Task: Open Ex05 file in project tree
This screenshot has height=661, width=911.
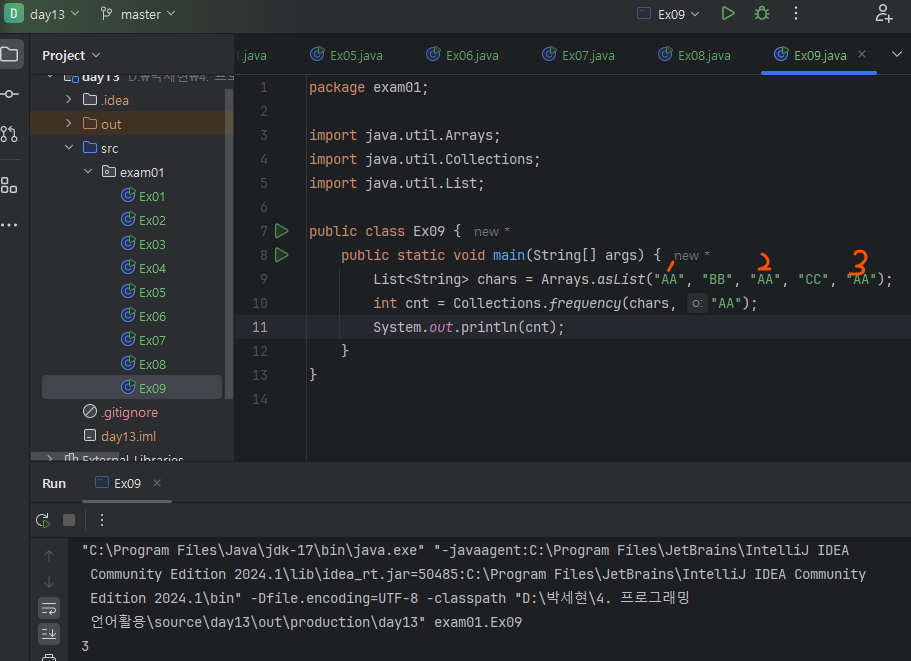Action: (152, 292)
